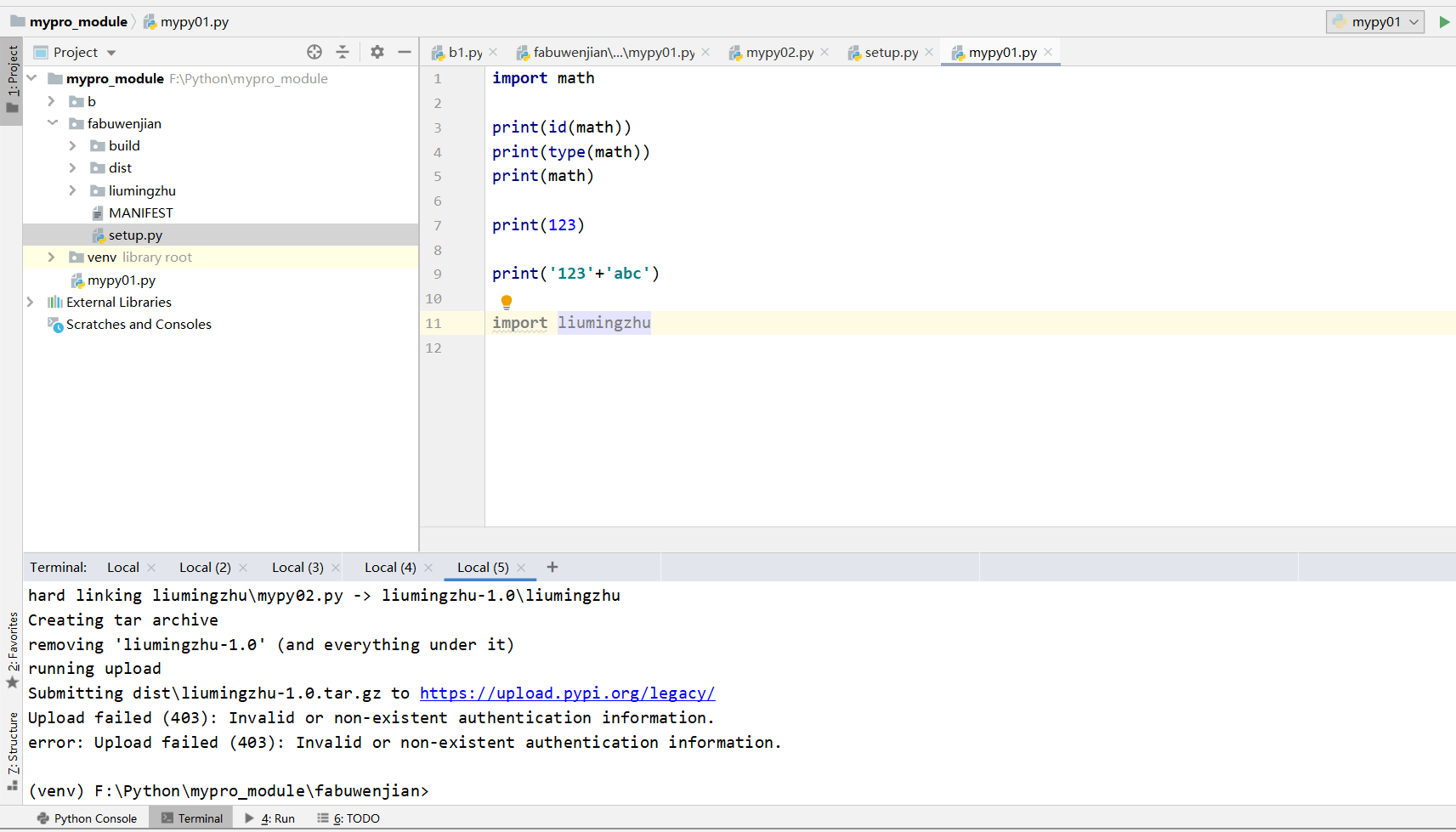The image size is (1456, 832).
Task: Run mypy01 with green play button
Action: 1444,22
